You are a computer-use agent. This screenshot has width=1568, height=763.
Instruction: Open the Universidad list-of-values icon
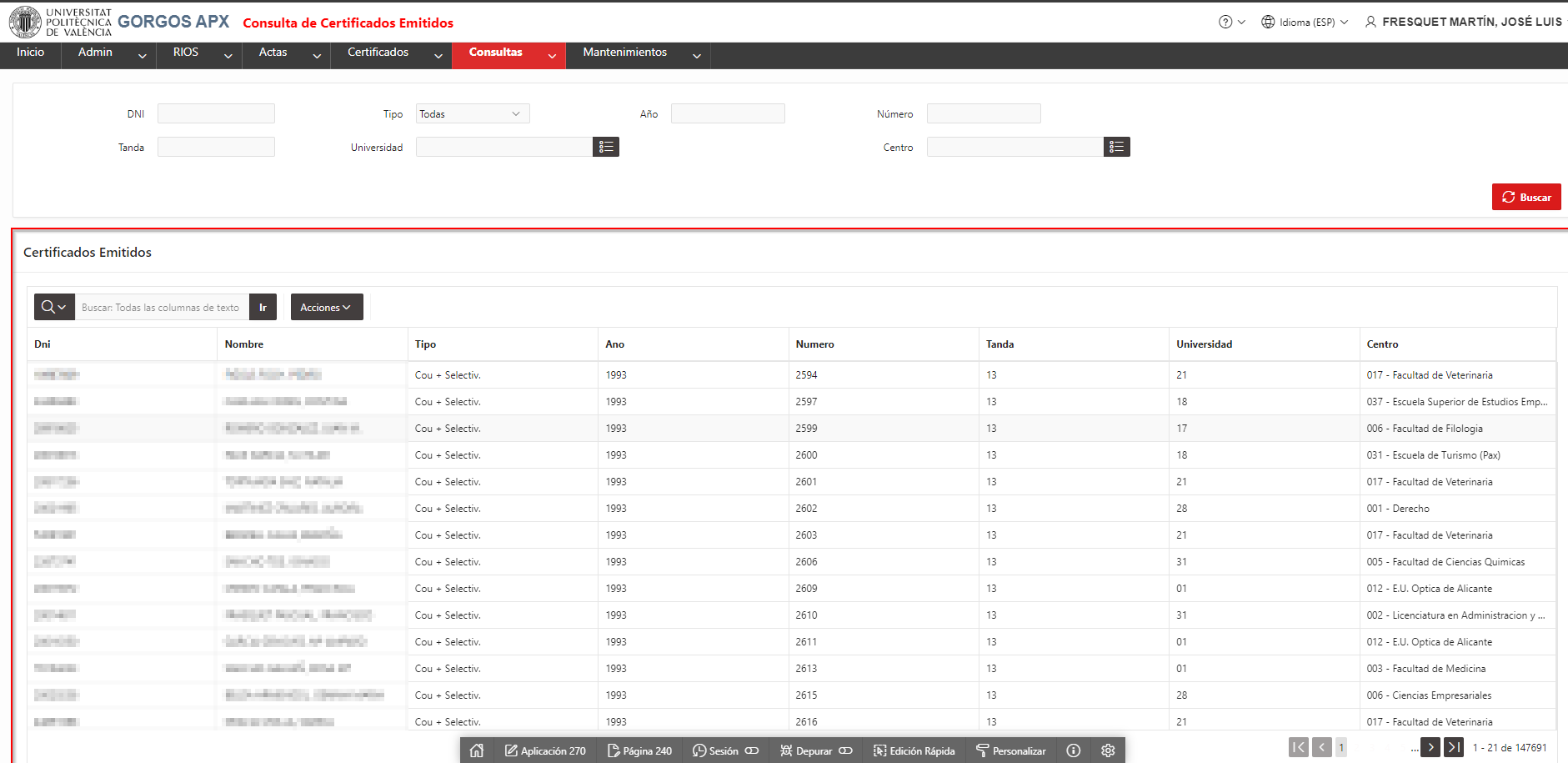pyautogui.click(x=606, y=147)
